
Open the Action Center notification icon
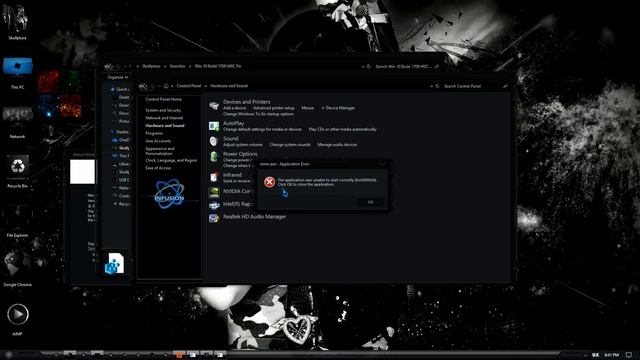click(x=629, y=355)
